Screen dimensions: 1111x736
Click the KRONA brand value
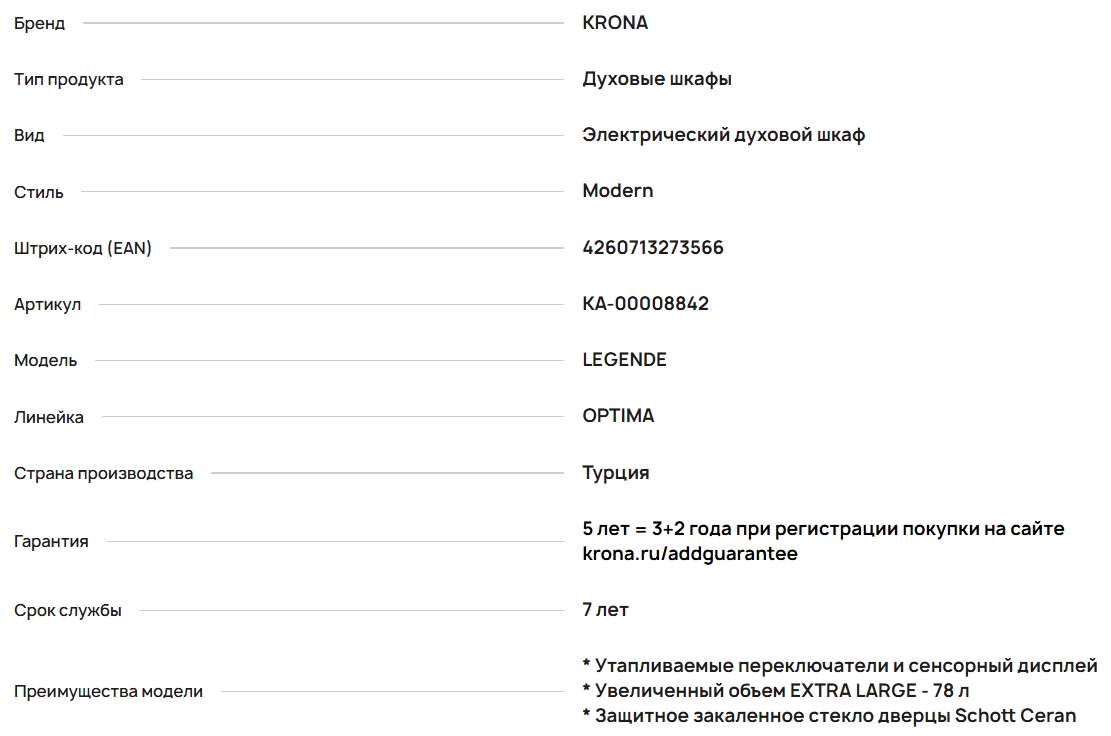click(x=615, y=23)
